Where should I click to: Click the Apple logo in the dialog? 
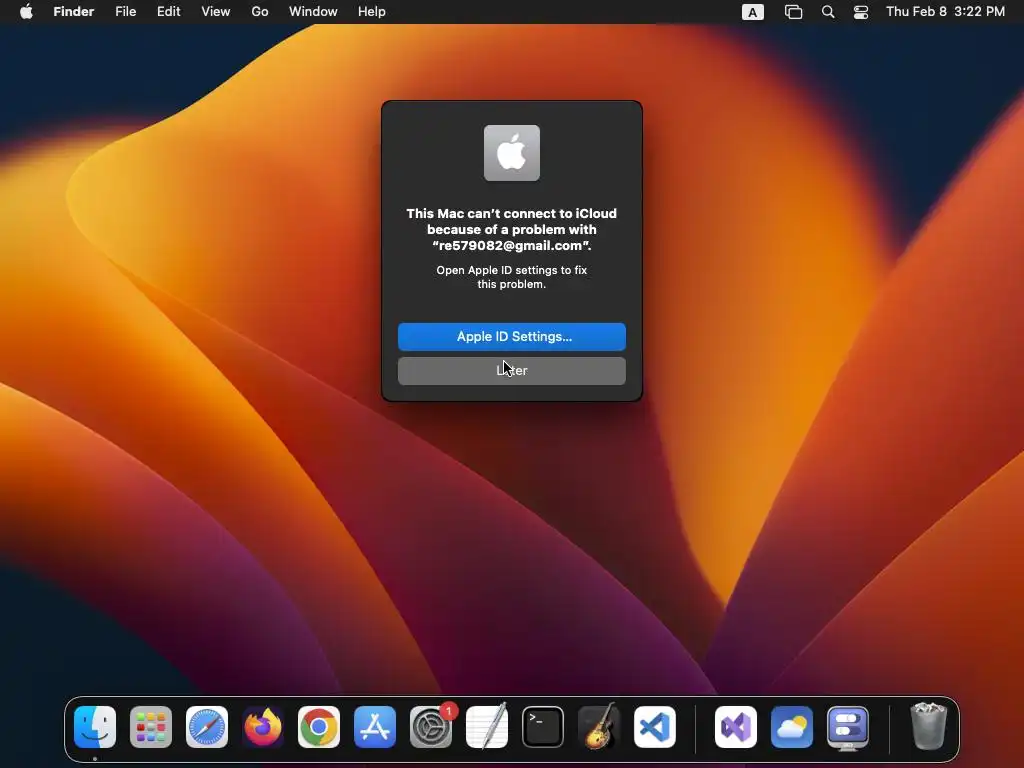[512, 153]
